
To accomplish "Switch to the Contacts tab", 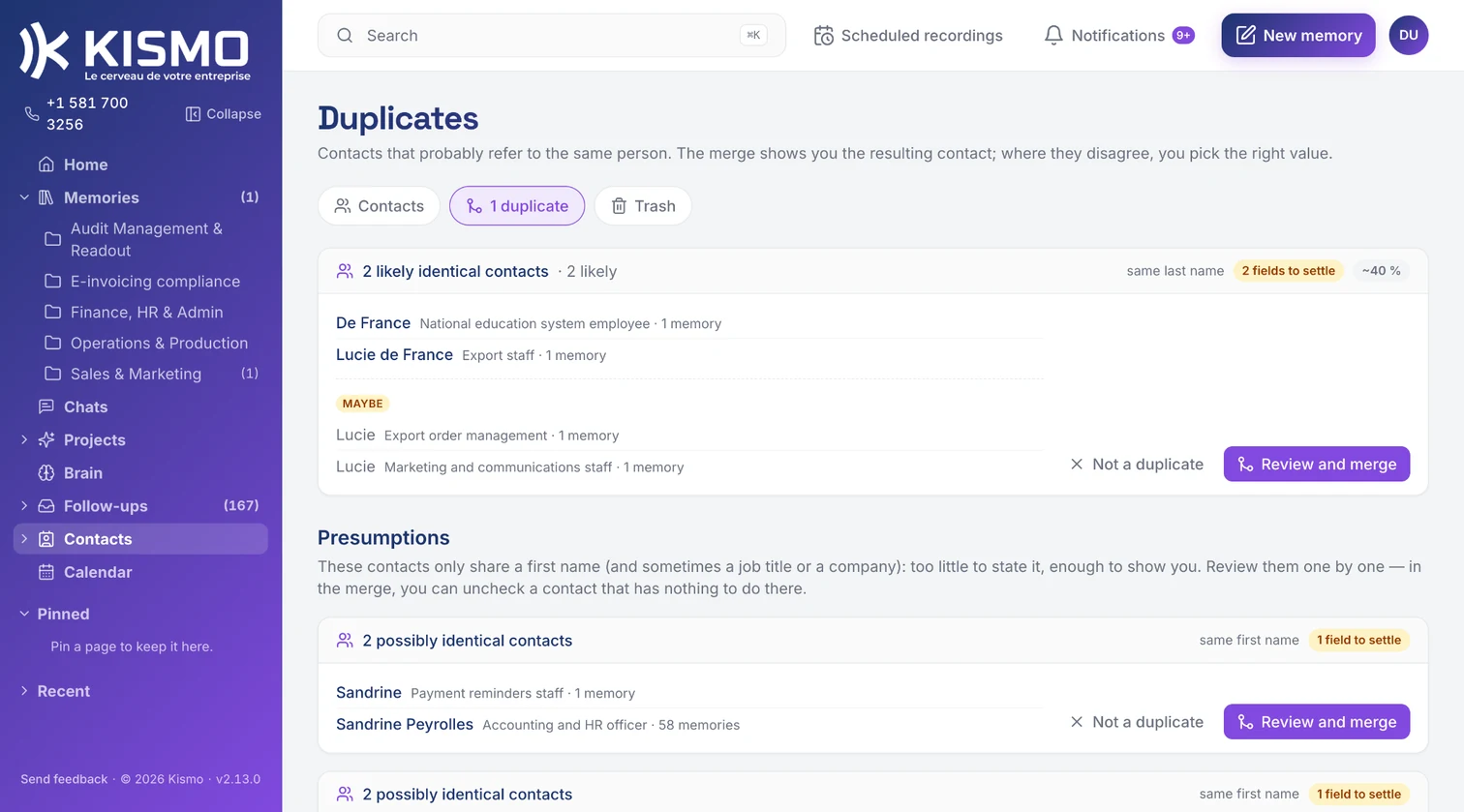I will [379, 206].
